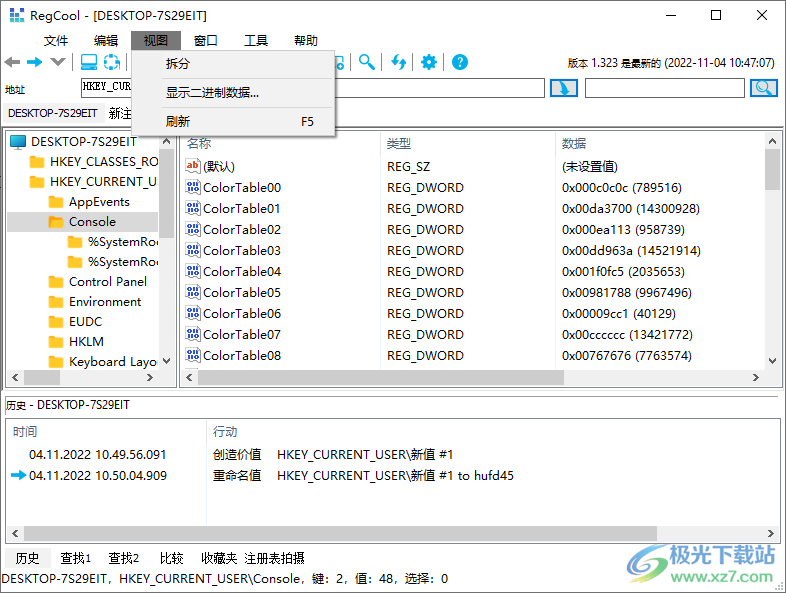
Task: Click the magnifier search toolbar icon
Action: tap(366, 62)
